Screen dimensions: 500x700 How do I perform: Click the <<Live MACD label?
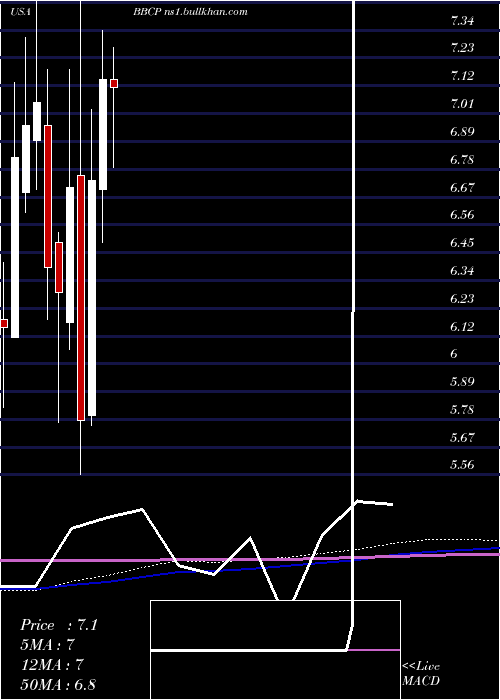[x=421, y=673]
